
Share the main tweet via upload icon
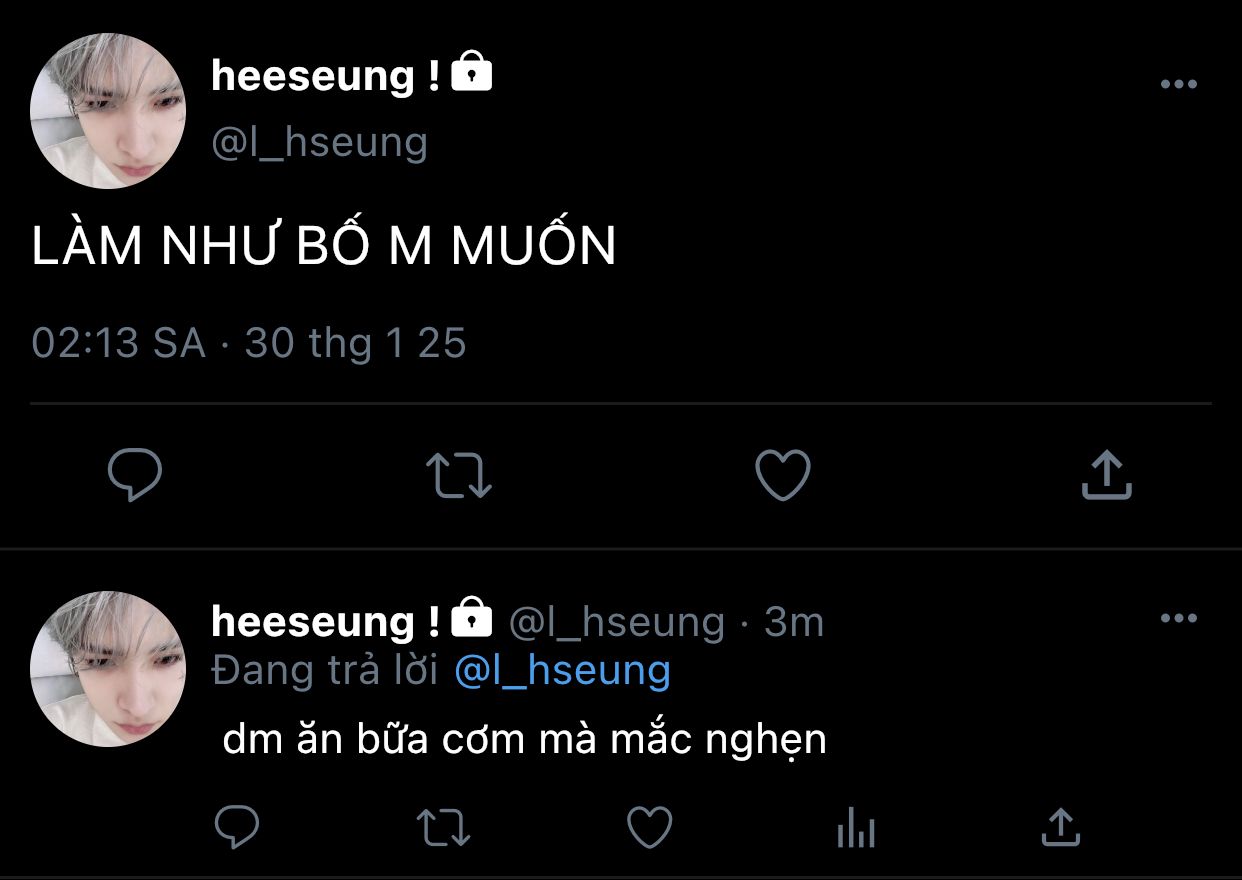[1106, 475]
